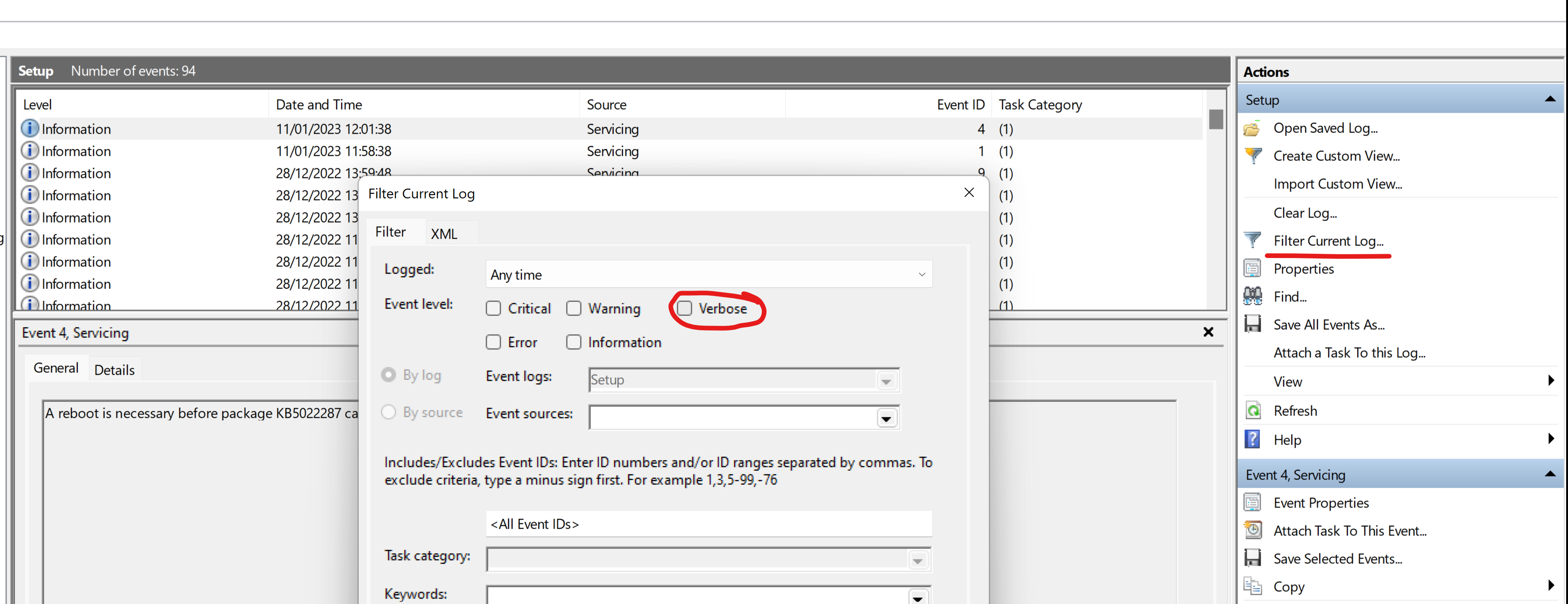Screen dimensions: 1568x604
Task: Check the Critical event level box
Action: (493, 308)
